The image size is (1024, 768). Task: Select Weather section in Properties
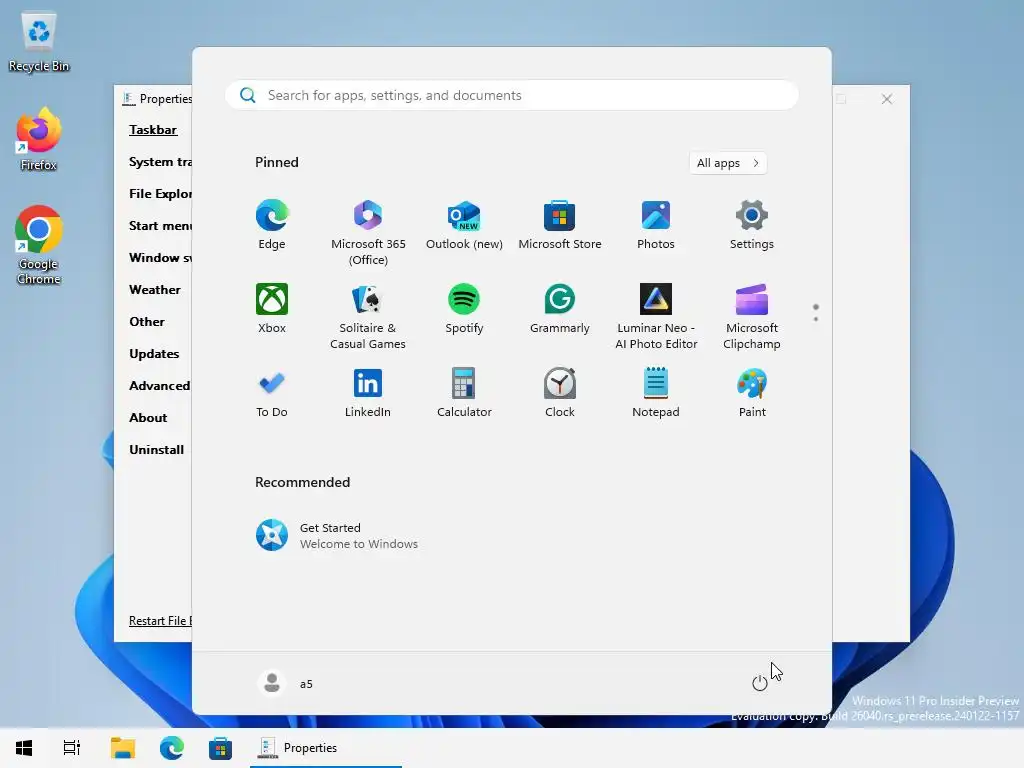[155, 289]
